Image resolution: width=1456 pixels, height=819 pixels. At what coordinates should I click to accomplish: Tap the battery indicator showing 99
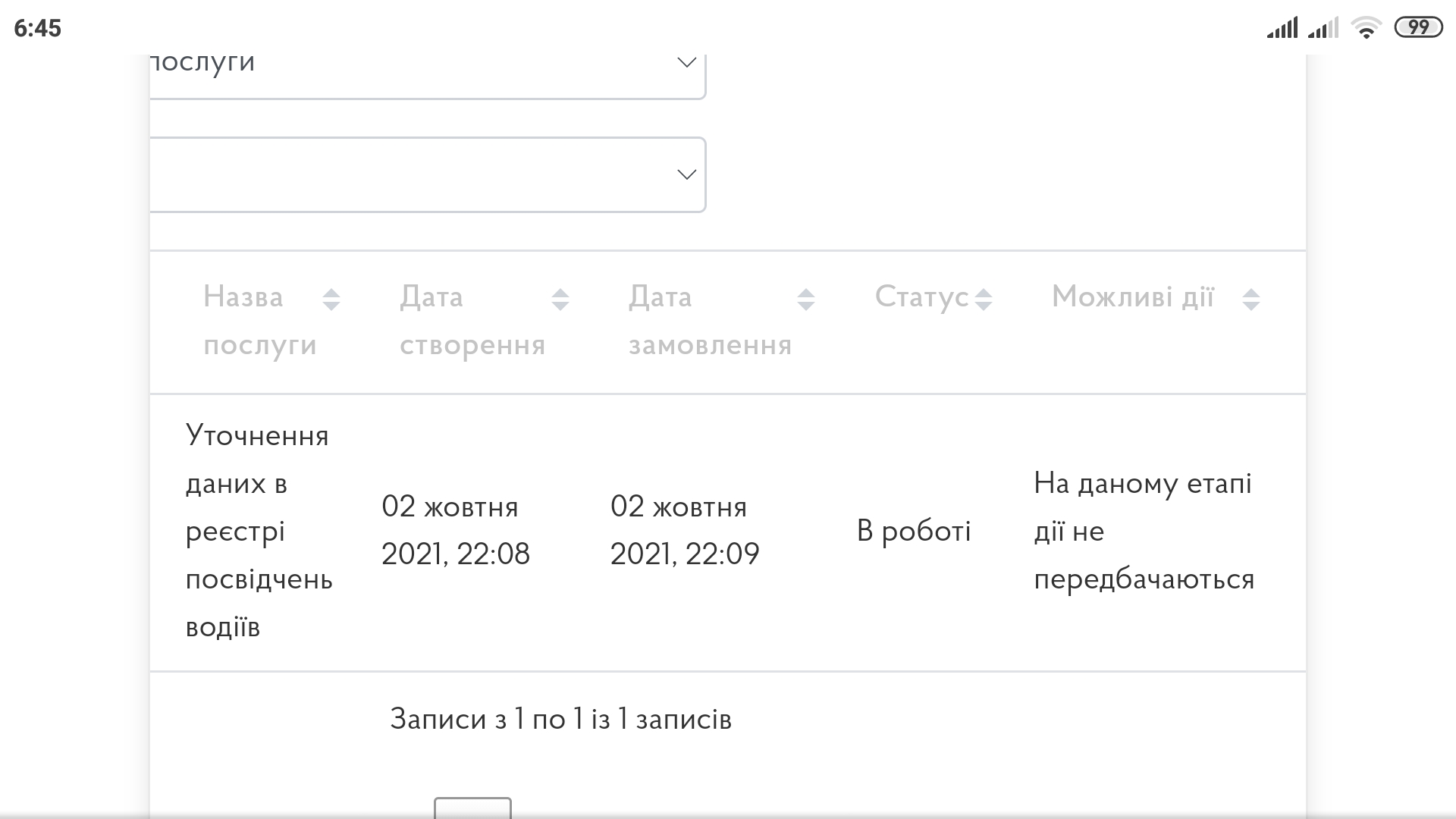(x=1418, y=28)
